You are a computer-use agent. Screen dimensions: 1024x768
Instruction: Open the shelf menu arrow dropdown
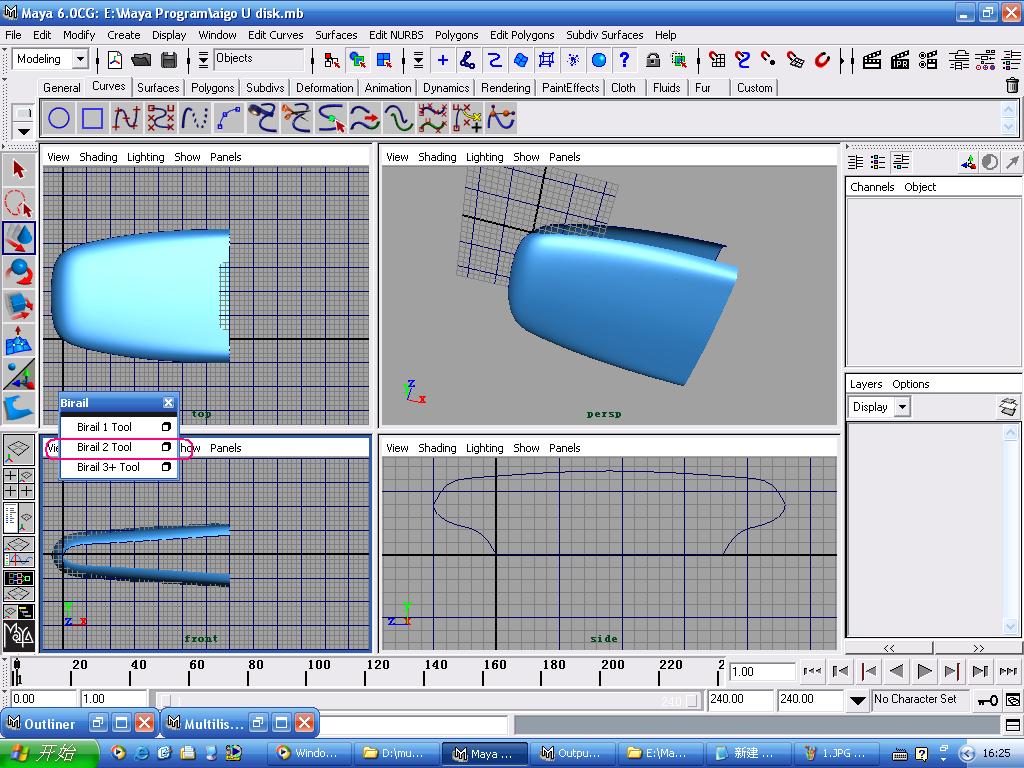pyautogui.click(x=24, y=131)
